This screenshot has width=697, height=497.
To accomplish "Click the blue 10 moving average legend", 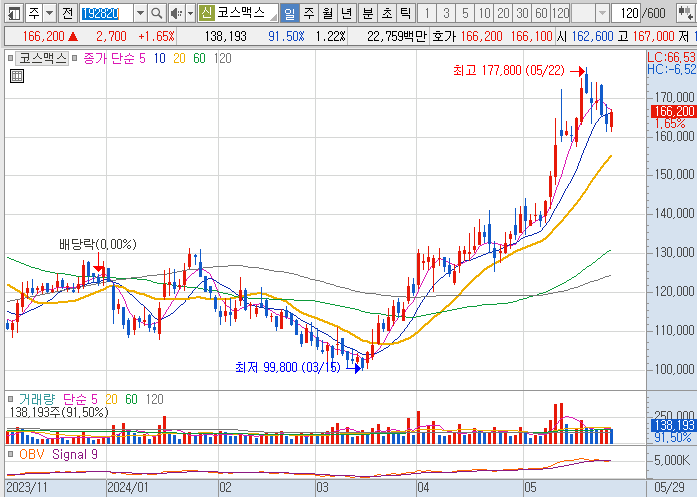I will point(160,58).
